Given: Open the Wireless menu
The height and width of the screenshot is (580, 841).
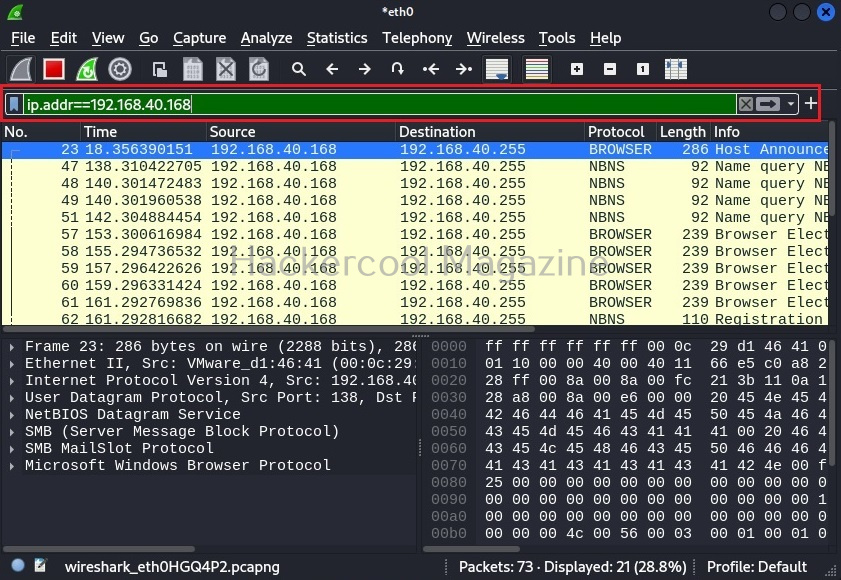Looking at the screenshot, I should pos(496,38).
